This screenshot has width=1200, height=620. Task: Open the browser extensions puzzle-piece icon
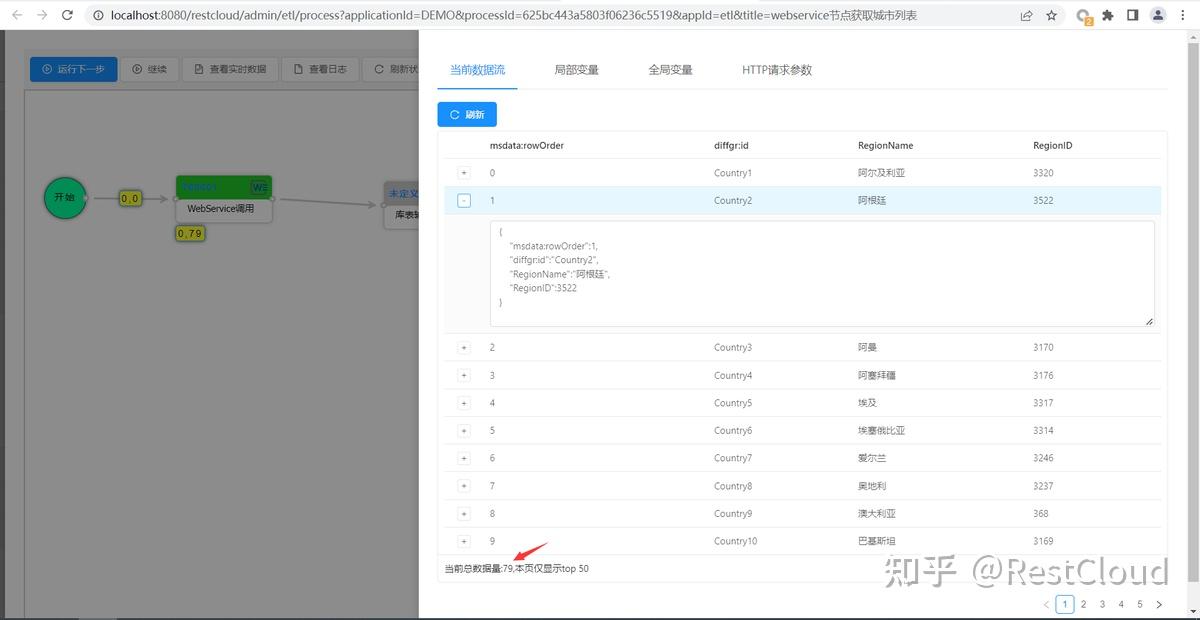(x=1108, y=15)
